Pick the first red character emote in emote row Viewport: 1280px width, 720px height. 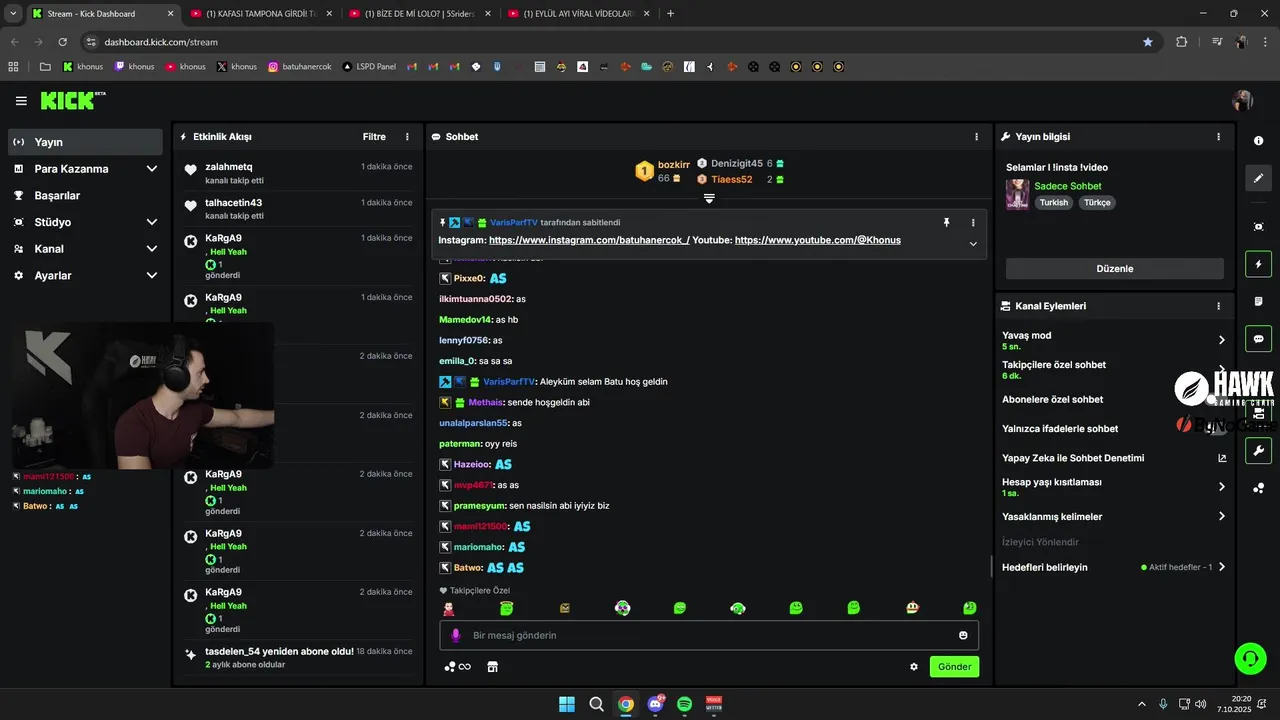[x=449, y=608]
